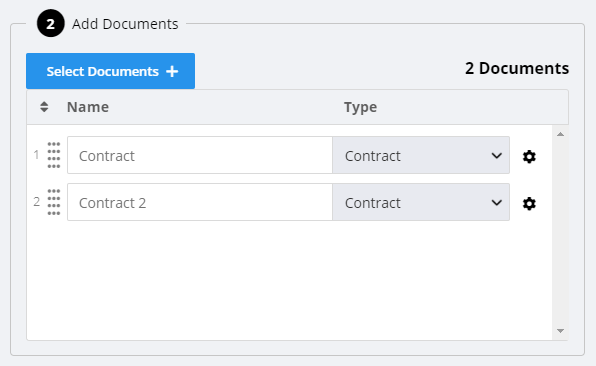Click the '2 Documents' count label
The image size is (596, 366).
tap(517, 68)
